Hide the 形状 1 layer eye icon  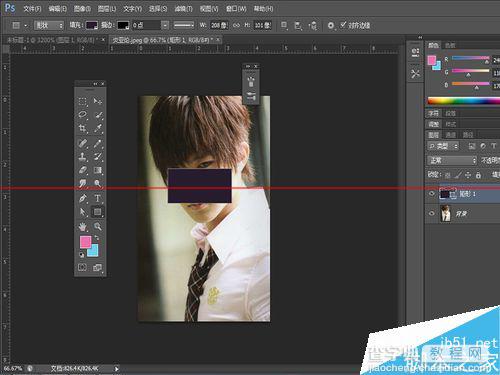click(432, 194)
